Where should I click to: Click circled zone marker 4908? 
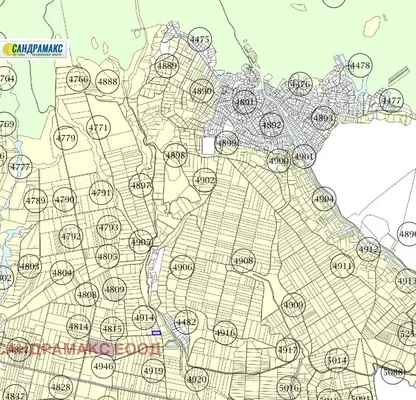pos(243,261)
